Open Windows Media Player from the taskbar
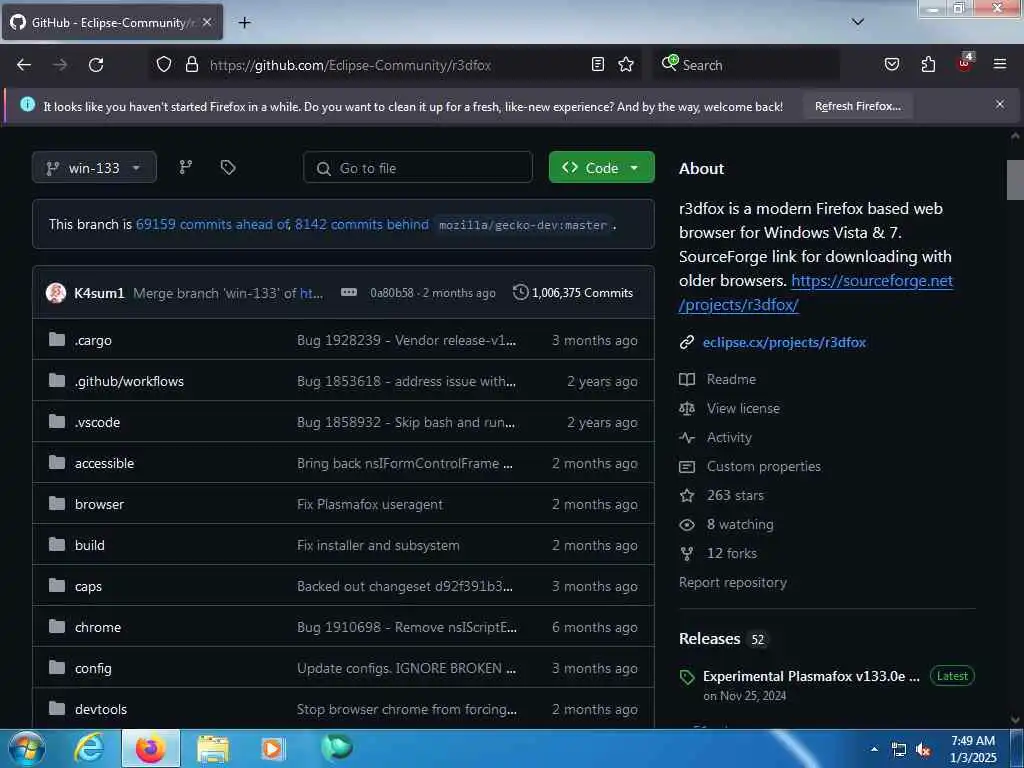This screenshot has width=1024, height=768. 273,749
